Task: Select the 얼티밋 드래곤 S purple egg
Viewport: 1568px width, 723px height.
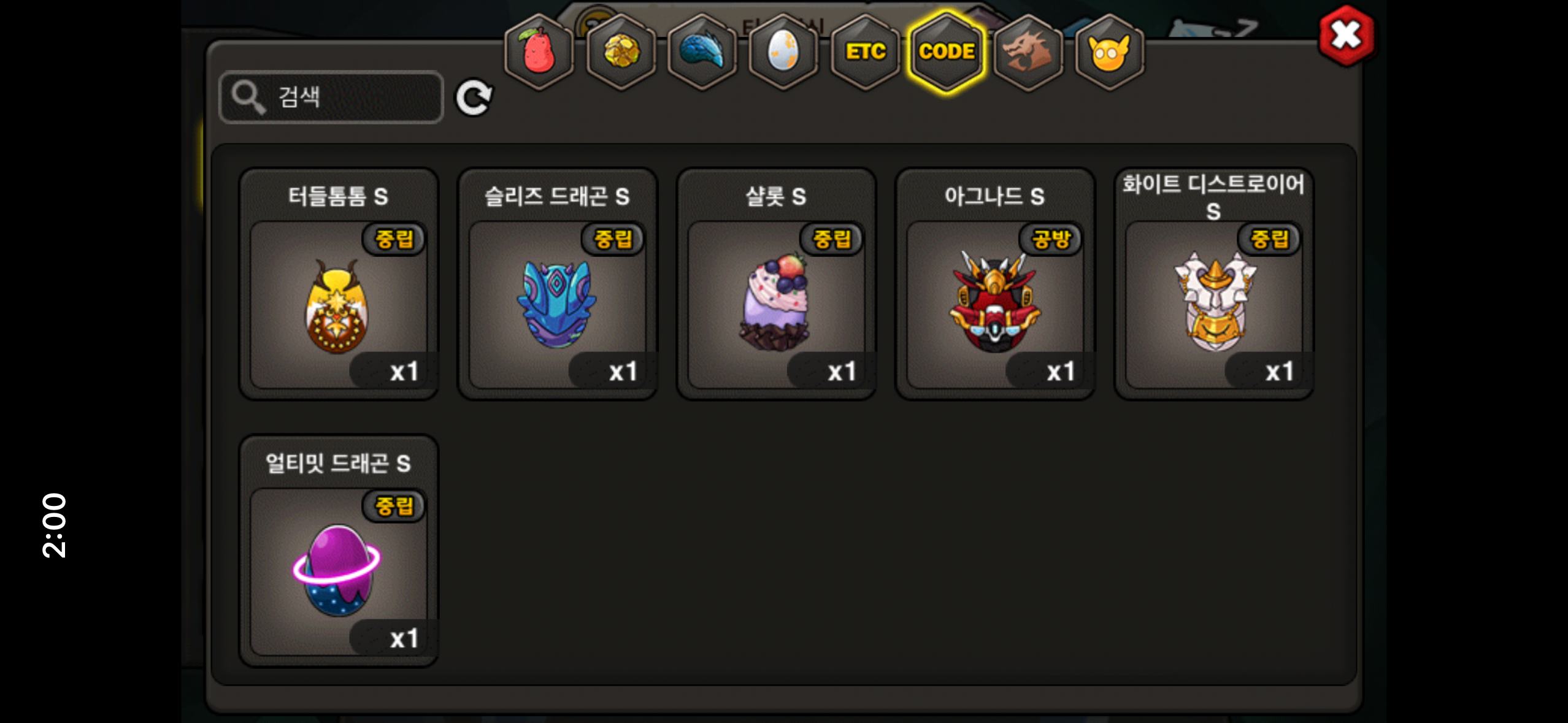Action: [339, 551]
